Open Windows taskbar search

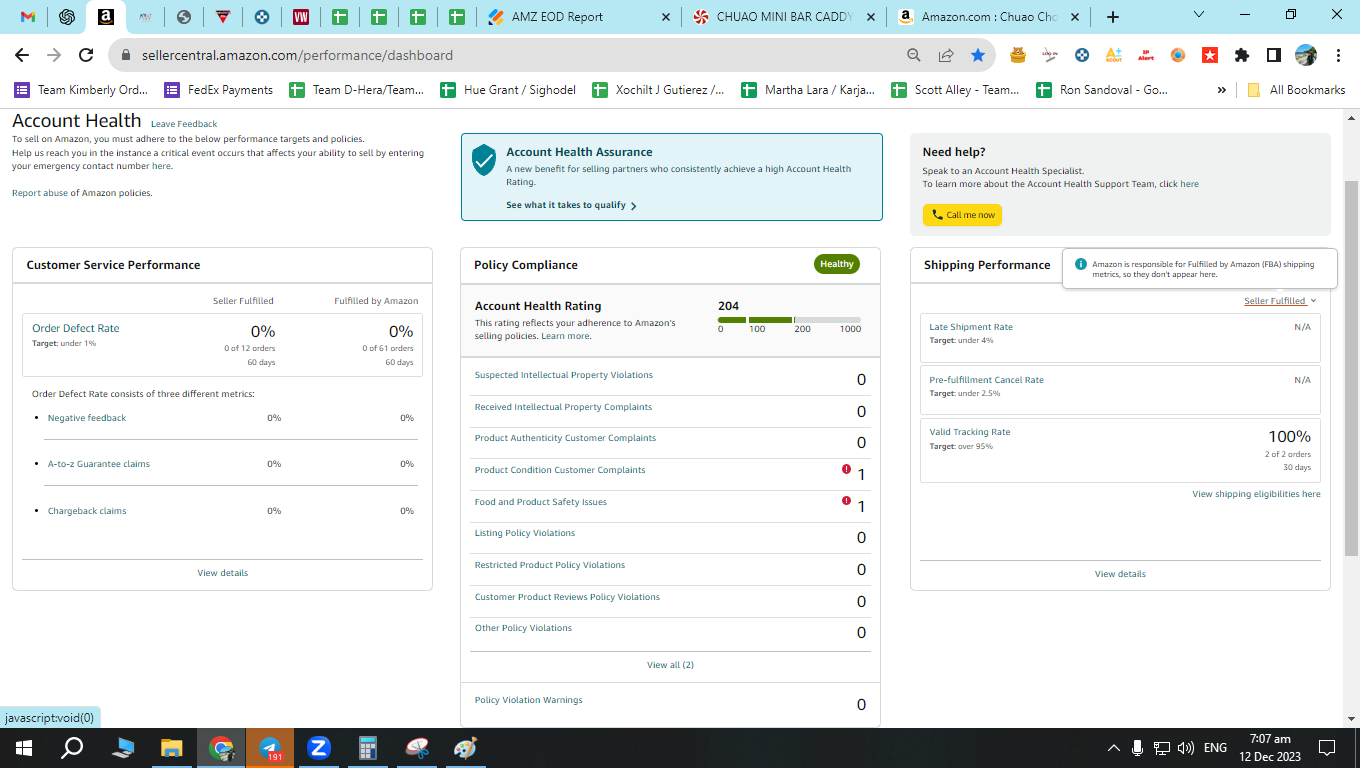coord(72,748)
